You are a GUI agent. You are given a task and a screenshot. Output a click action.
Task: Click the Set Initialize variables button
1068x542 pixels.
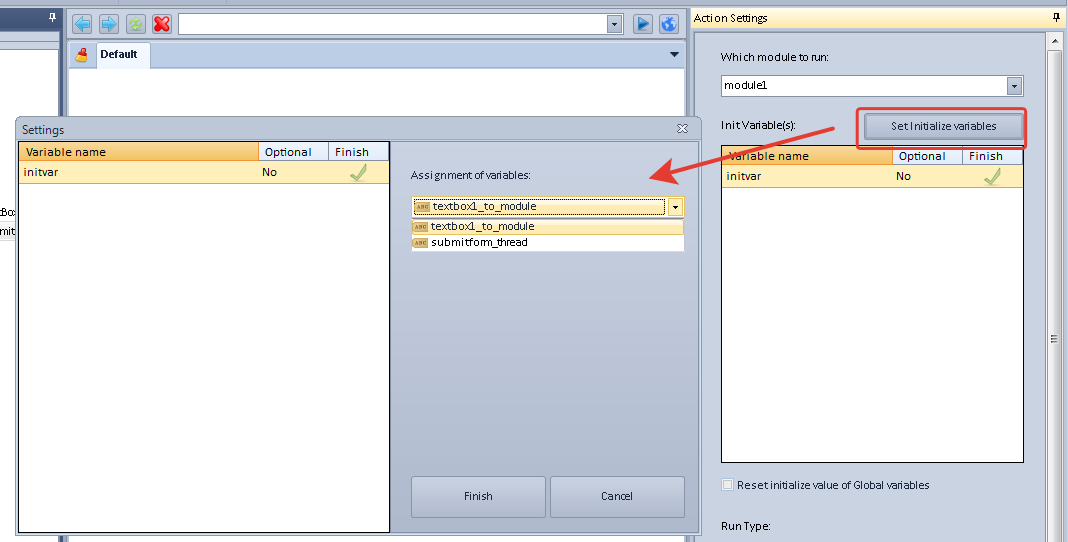(943, 127)
